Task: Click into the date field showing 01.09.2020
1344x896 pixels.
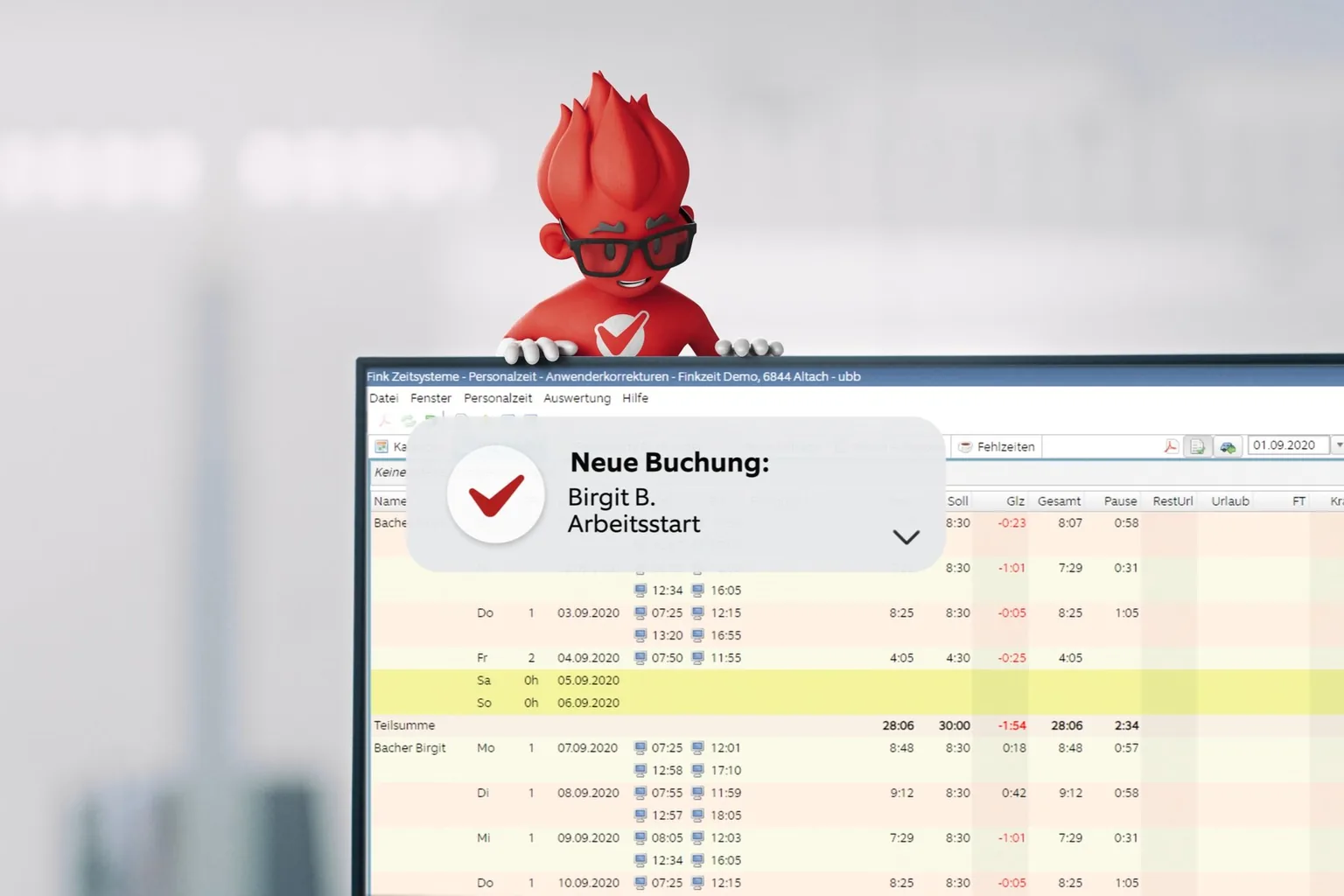Action: coord(1287,445)
